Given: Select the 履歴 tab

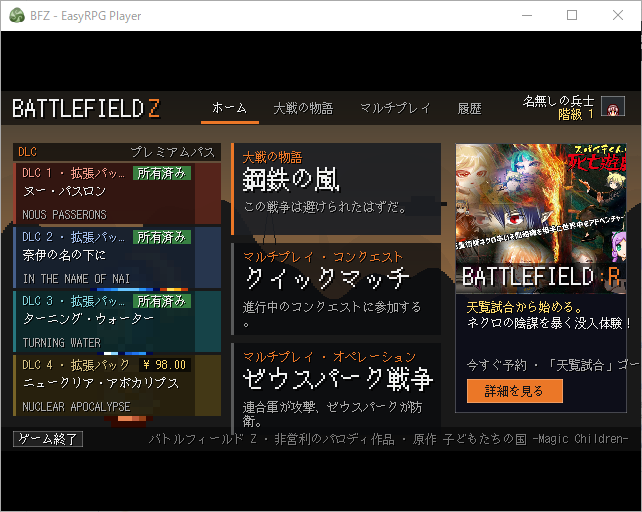Looking at the screenshot, I should coord(470,109).
